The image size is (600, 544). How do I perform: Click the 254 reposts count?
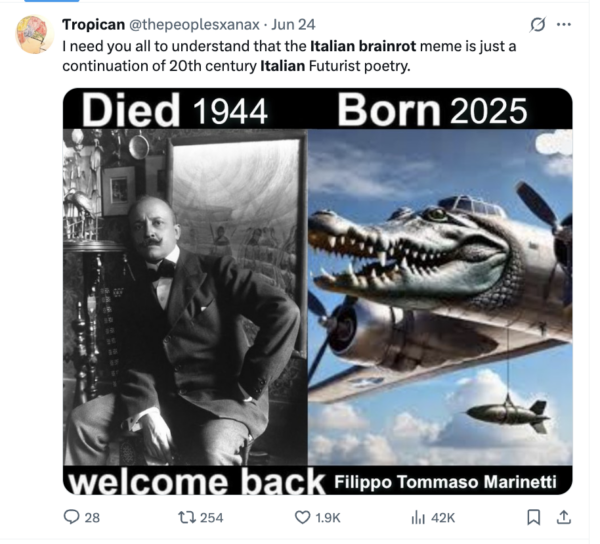pos(211,517)
